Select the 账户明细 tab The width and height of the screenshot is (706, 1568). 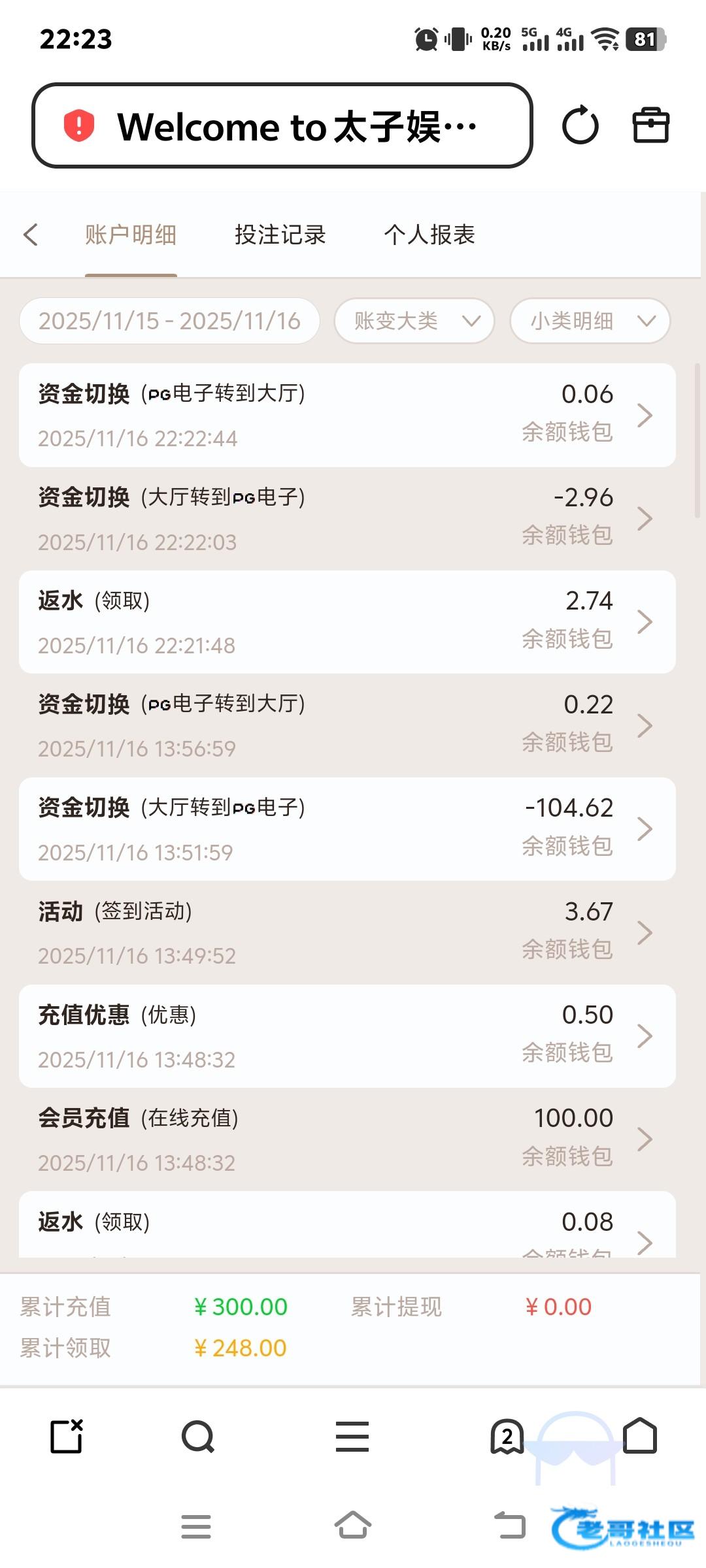[131, 235]
